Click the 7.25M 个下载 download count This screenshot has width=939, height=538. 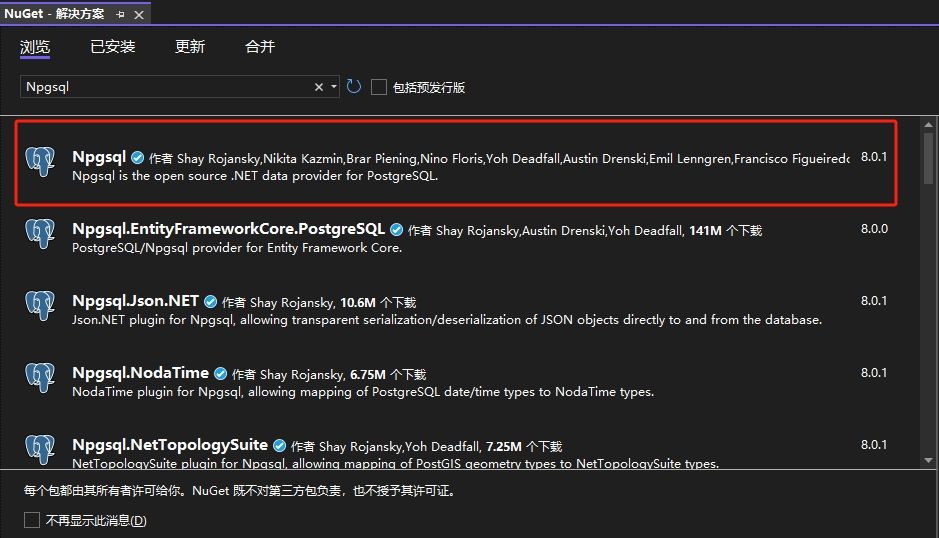(524, 446)
